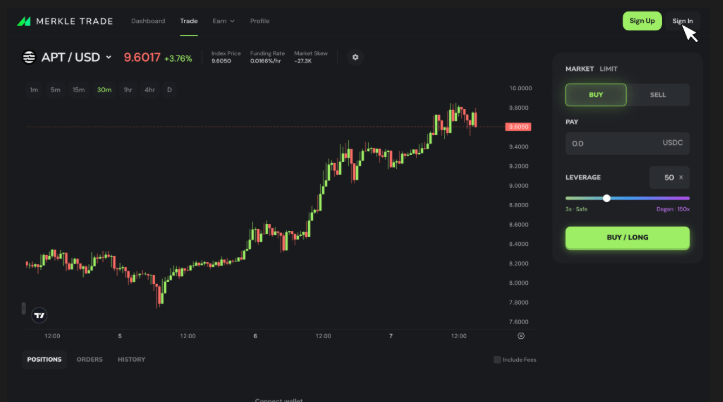Image resolution: width=723 pixels, height=402 pixels.
Task: Go to Dashboard page
Action: pos(148,21)
